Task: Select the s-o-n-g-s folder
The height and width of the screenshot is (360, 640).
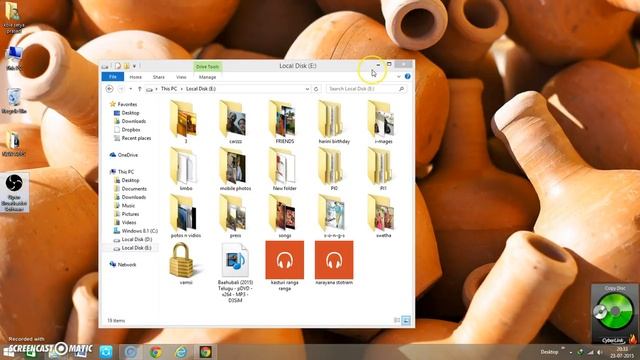Action: [x=334, y=216]
